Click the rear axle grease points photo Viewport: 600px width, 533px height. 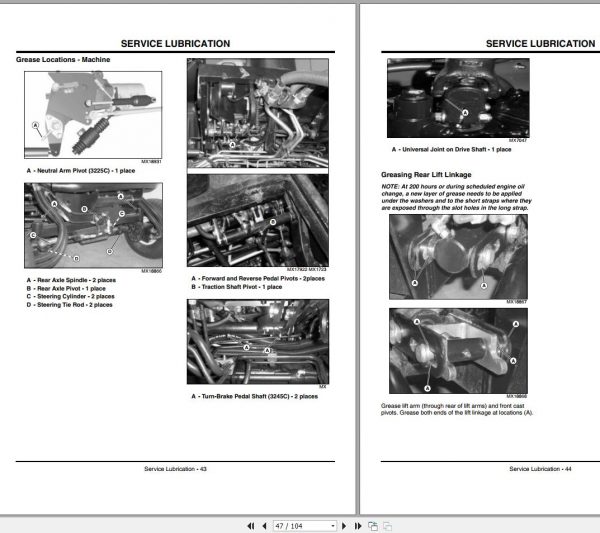tap(93, 225)
